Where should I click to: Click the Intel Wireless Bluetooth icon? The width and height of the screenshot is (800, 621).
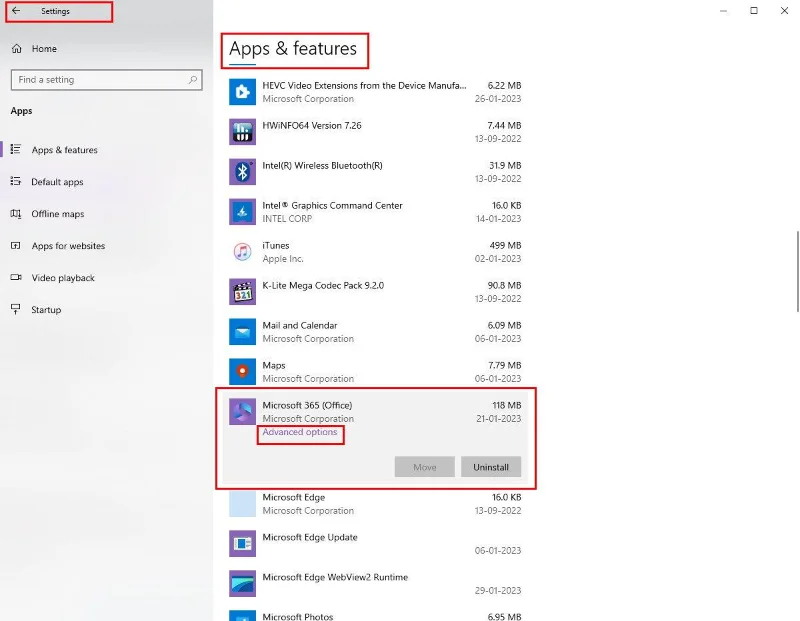click(x=242, y=172)
